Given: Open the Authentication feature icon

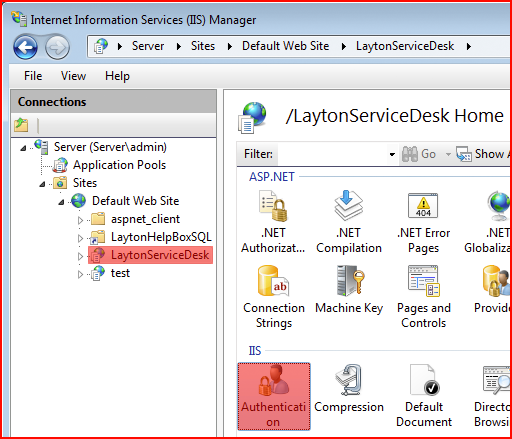Looking at the screenshot, I should pos(274,396).
